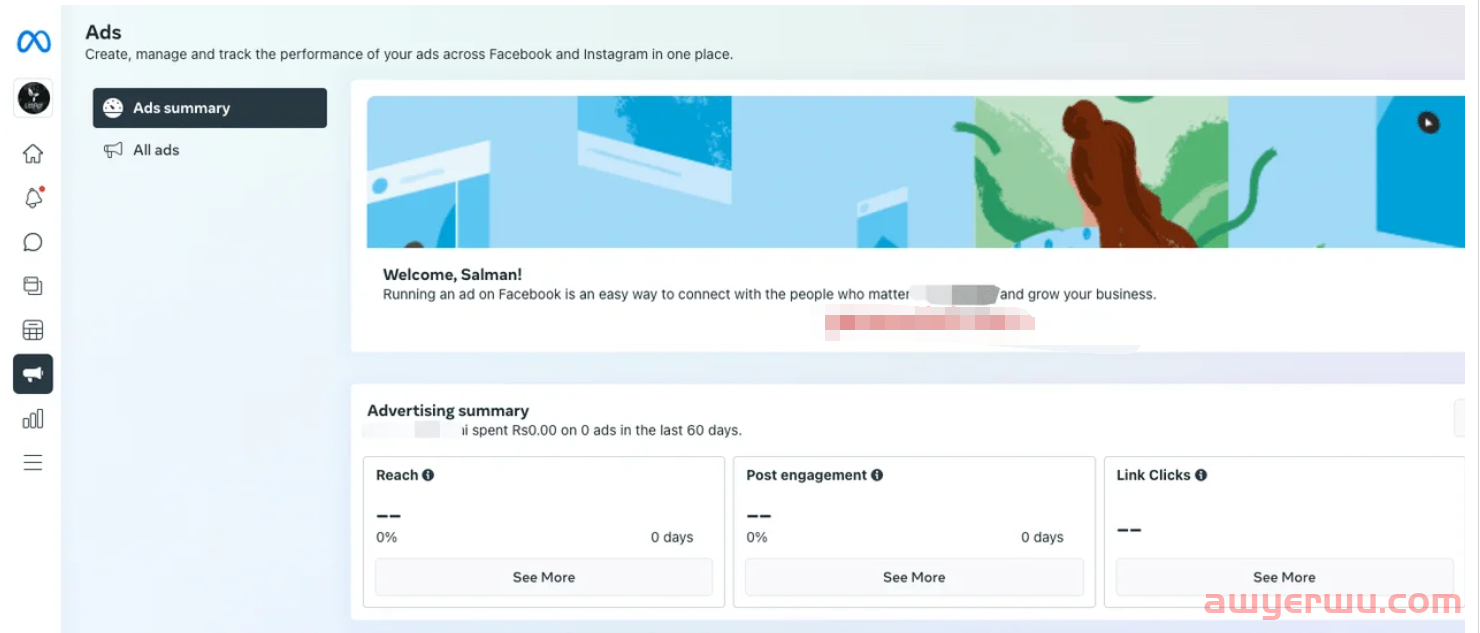Select the Ads megaphone icon
This screenshot has height=633, width=1480.
click(x=33, y=374)
